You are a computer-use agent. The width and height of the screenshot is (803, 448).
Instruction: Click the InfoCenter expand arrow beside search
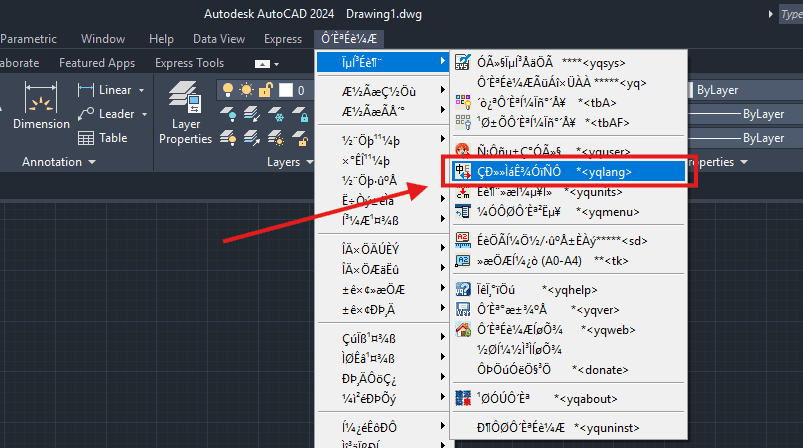[x=770, y=14]
